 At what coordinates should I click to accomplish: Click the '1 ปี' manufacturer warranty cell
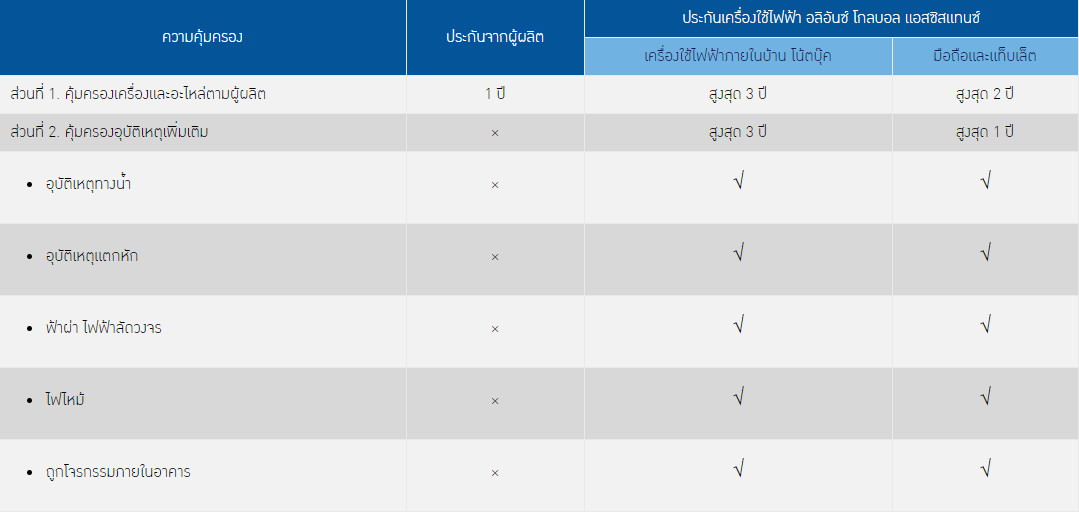(495, 95)
